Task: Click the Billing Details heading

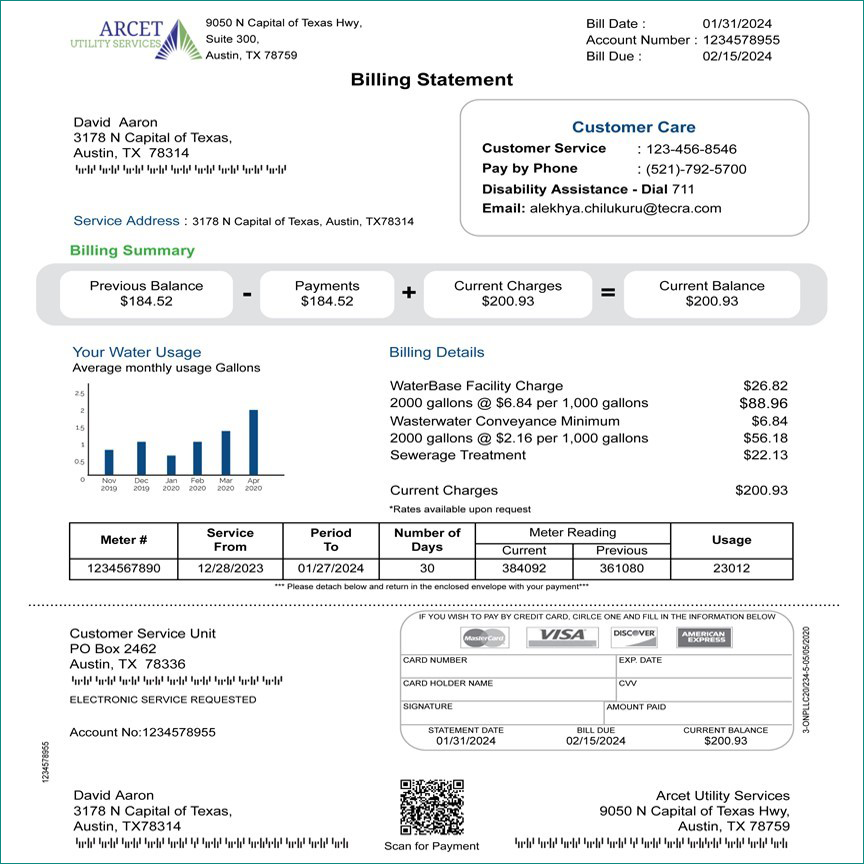Action: 437,352
